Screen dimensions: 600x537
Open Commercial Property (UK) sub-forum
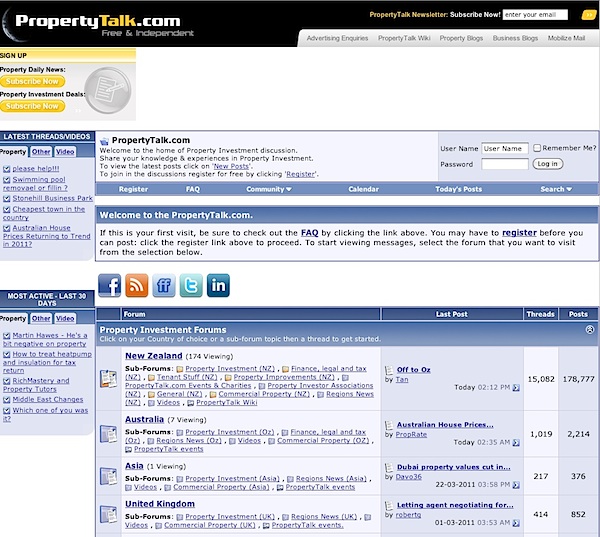[210, 525]
